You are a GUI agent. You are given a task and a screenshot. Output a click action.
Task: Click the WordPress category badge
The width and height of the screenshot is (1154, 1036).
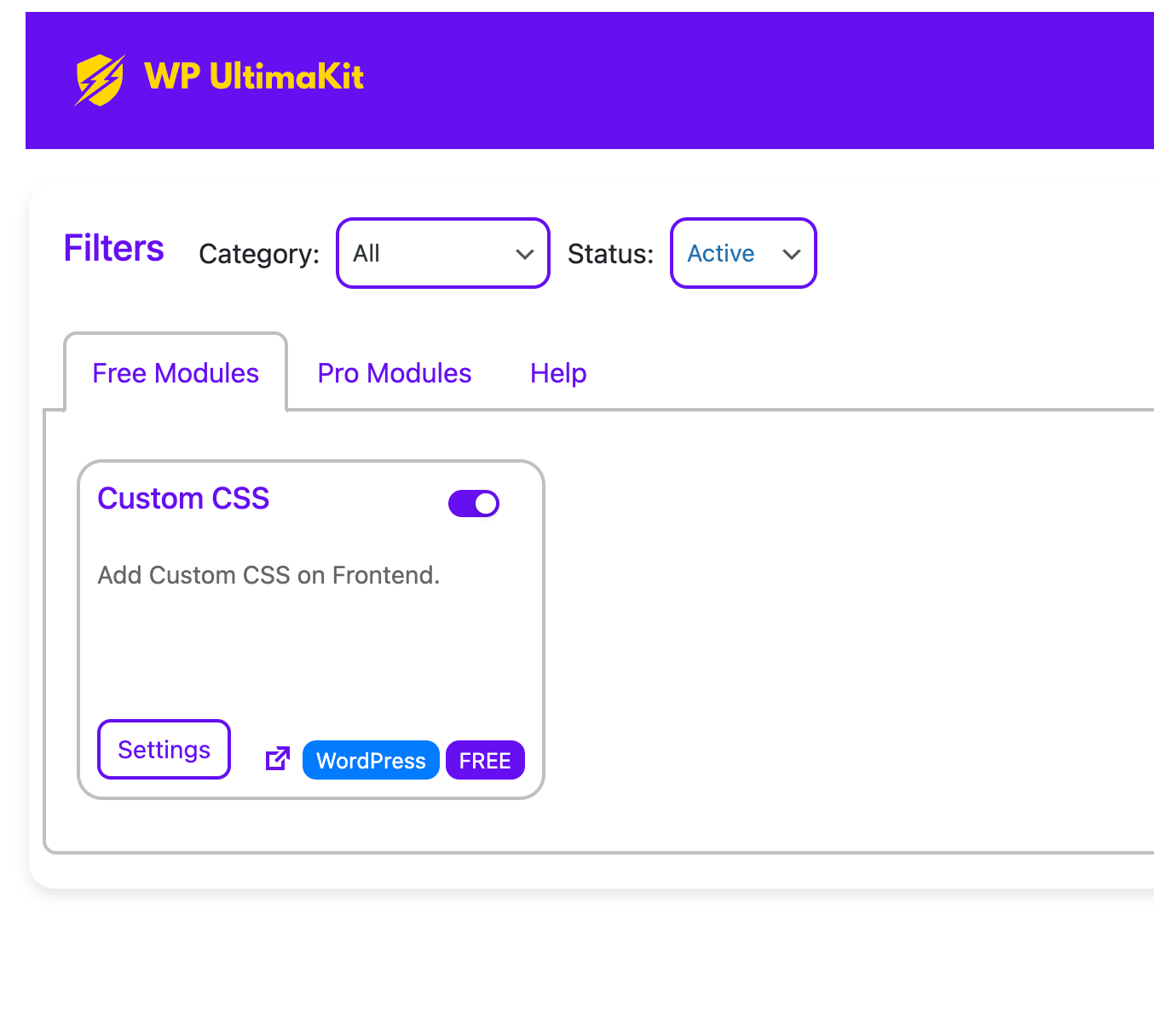click(x=371, y=760)
